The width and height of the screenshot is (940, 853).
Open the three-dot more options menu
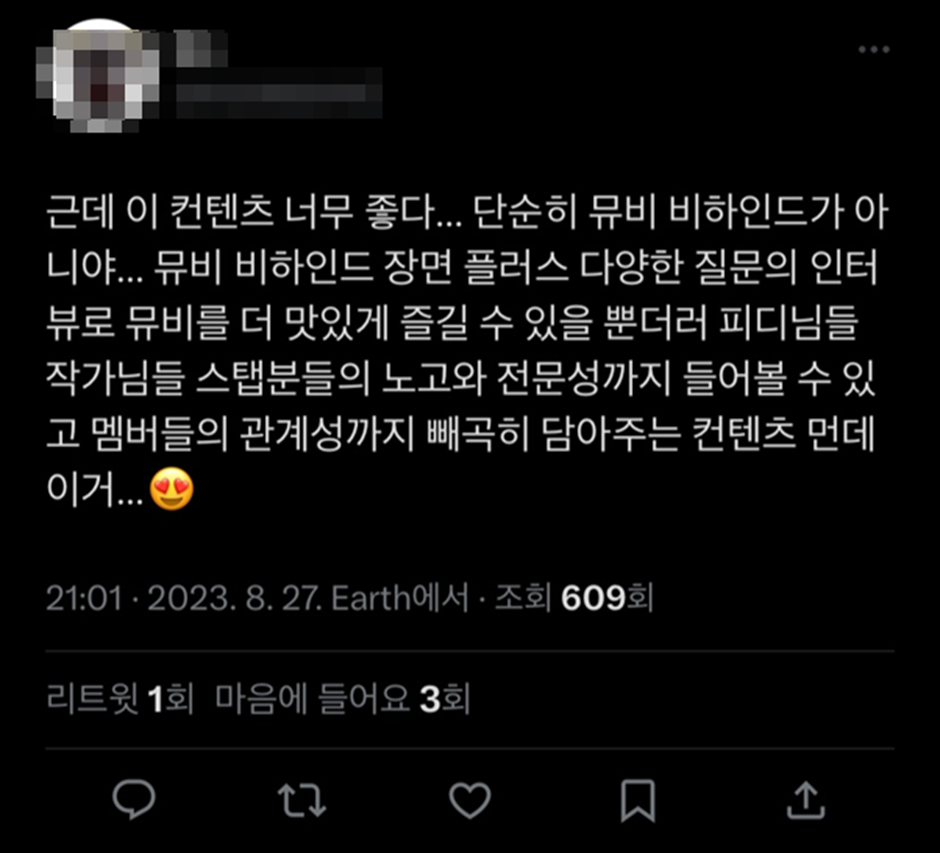coord(873,49)
